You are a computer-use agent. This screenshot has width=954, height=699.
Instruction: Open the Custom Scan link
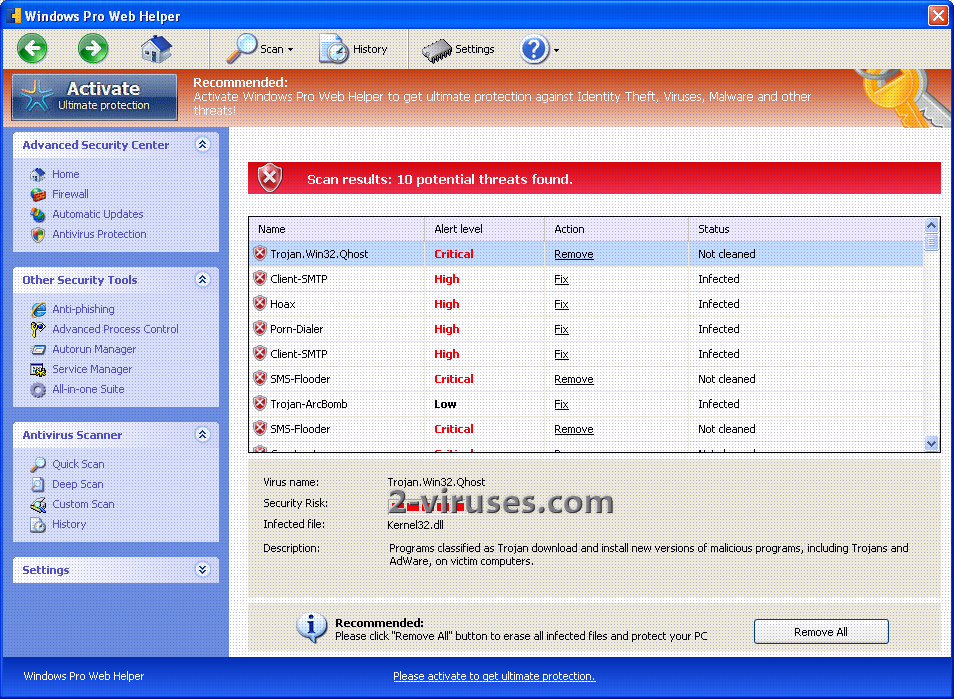point(83,504)
